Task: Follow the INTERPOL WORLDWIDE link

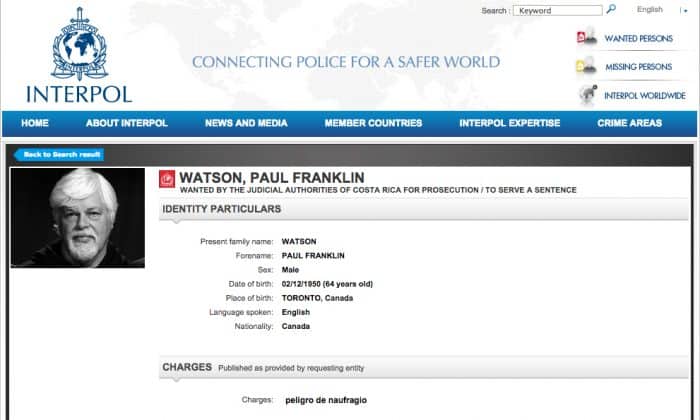Action: (645, 96)
